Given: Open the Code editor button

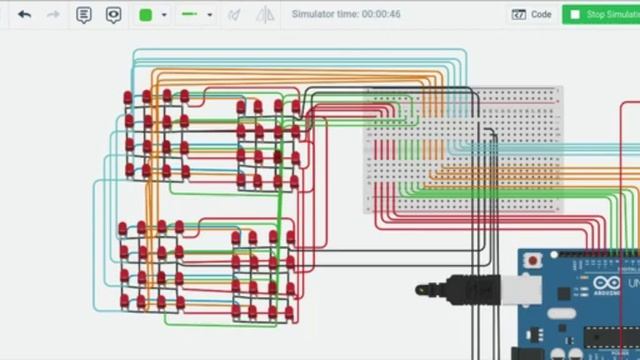Looking at the screenshot, I should [531, 15].
